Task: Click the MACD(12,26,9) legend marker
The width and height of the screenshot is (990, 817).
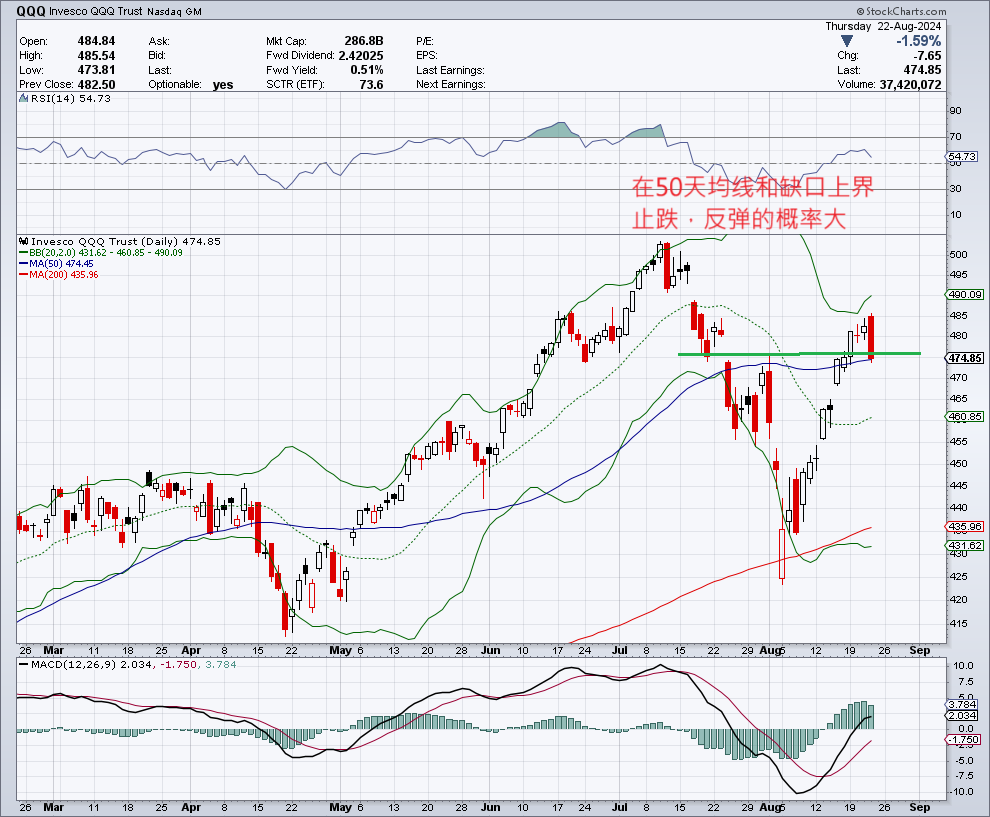Action: tap(24, 663)
